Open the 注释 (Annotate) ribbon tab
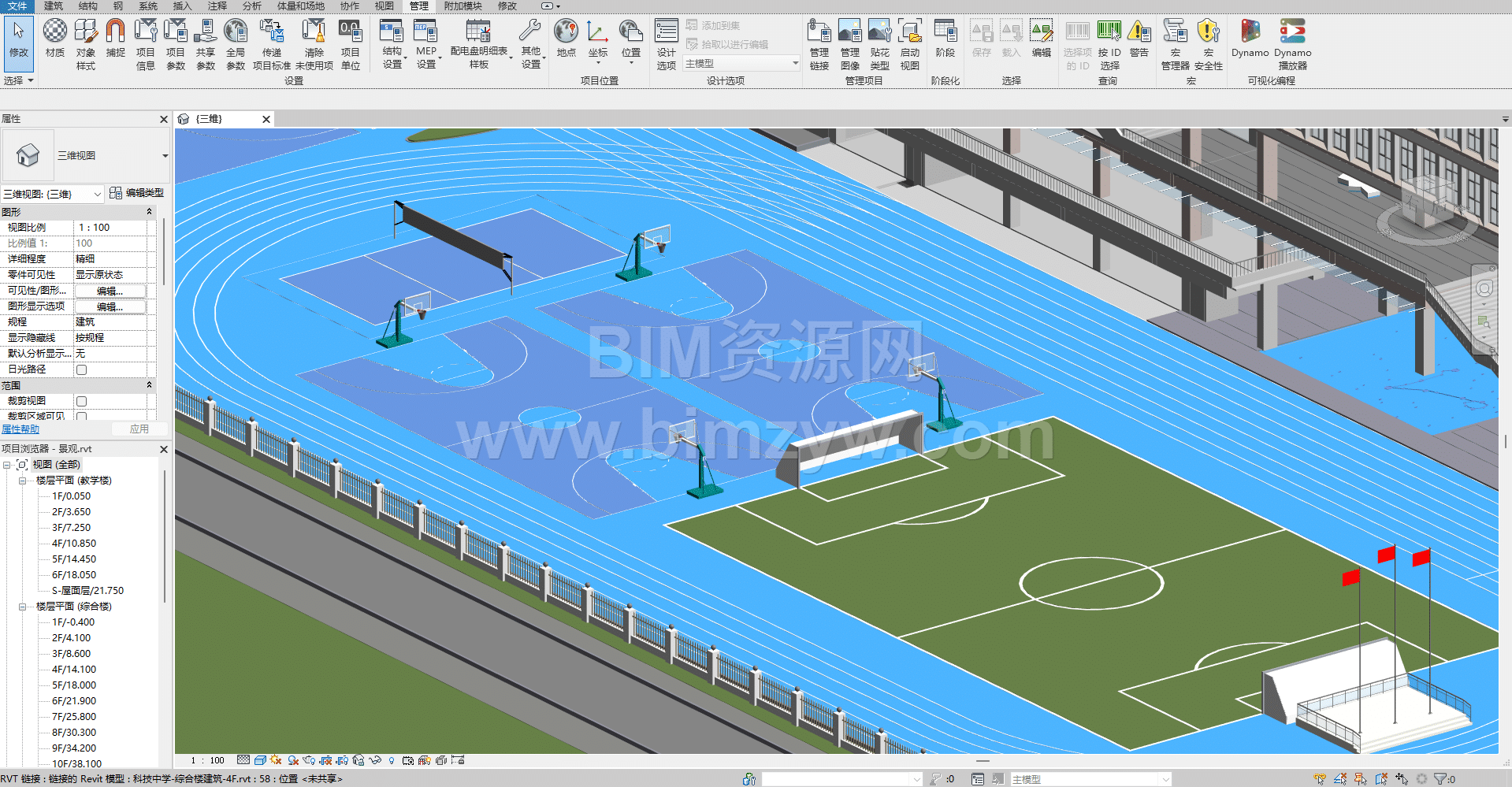Viewport: 1512px width, 787px height. [x=217, y=6]
